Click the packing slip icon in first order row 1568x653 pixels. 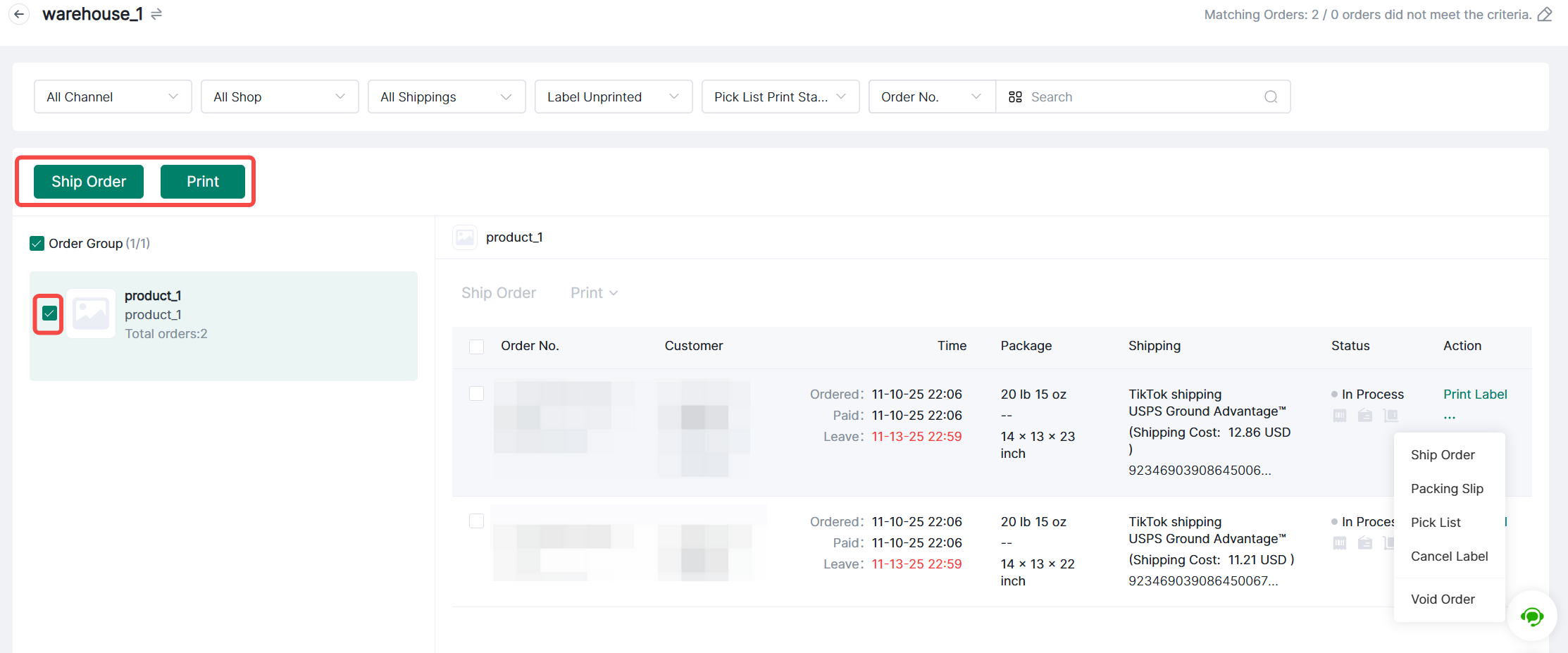coord(1365,416)
